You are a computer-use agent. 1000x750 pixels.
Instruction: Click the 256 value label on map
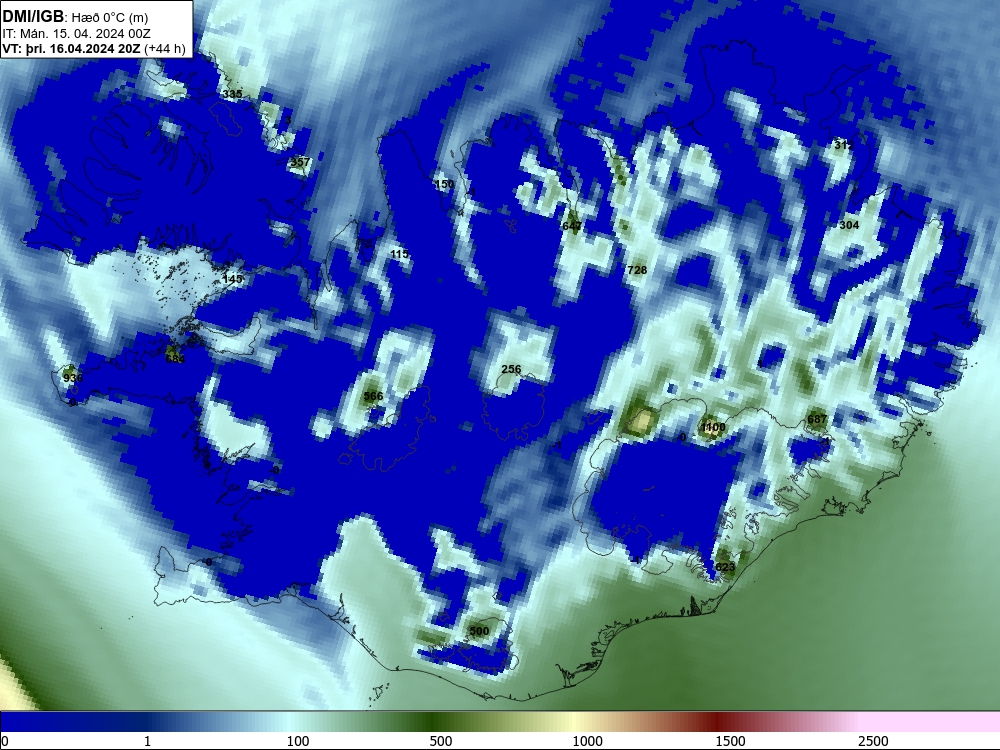pyautogui.click(x=511, y=369)
